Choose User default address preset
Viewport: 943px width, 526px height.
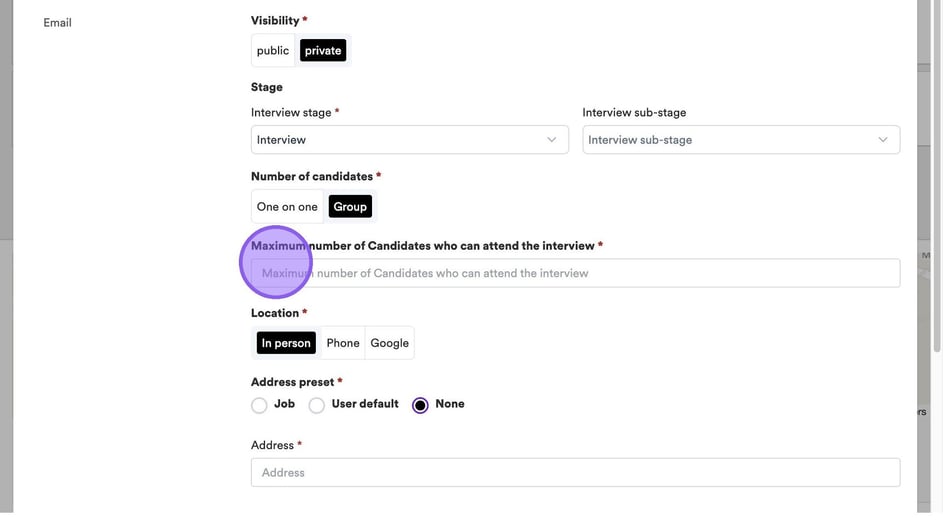coord(317,405)
